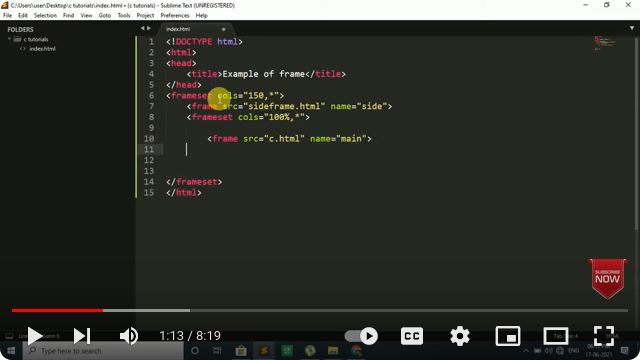The height and width of the screenshot is (360, 640).
Task: Collapse the c tutorials folder
Action: coord(9,39)
